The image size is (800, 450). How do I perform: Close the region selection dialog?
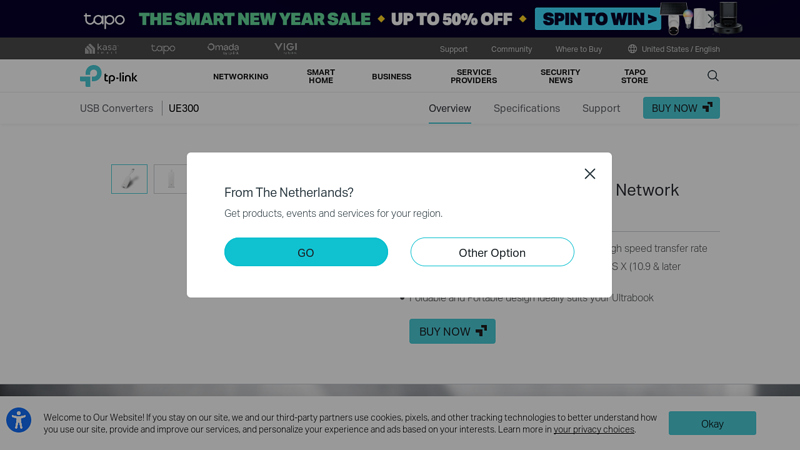click(590, 174)
